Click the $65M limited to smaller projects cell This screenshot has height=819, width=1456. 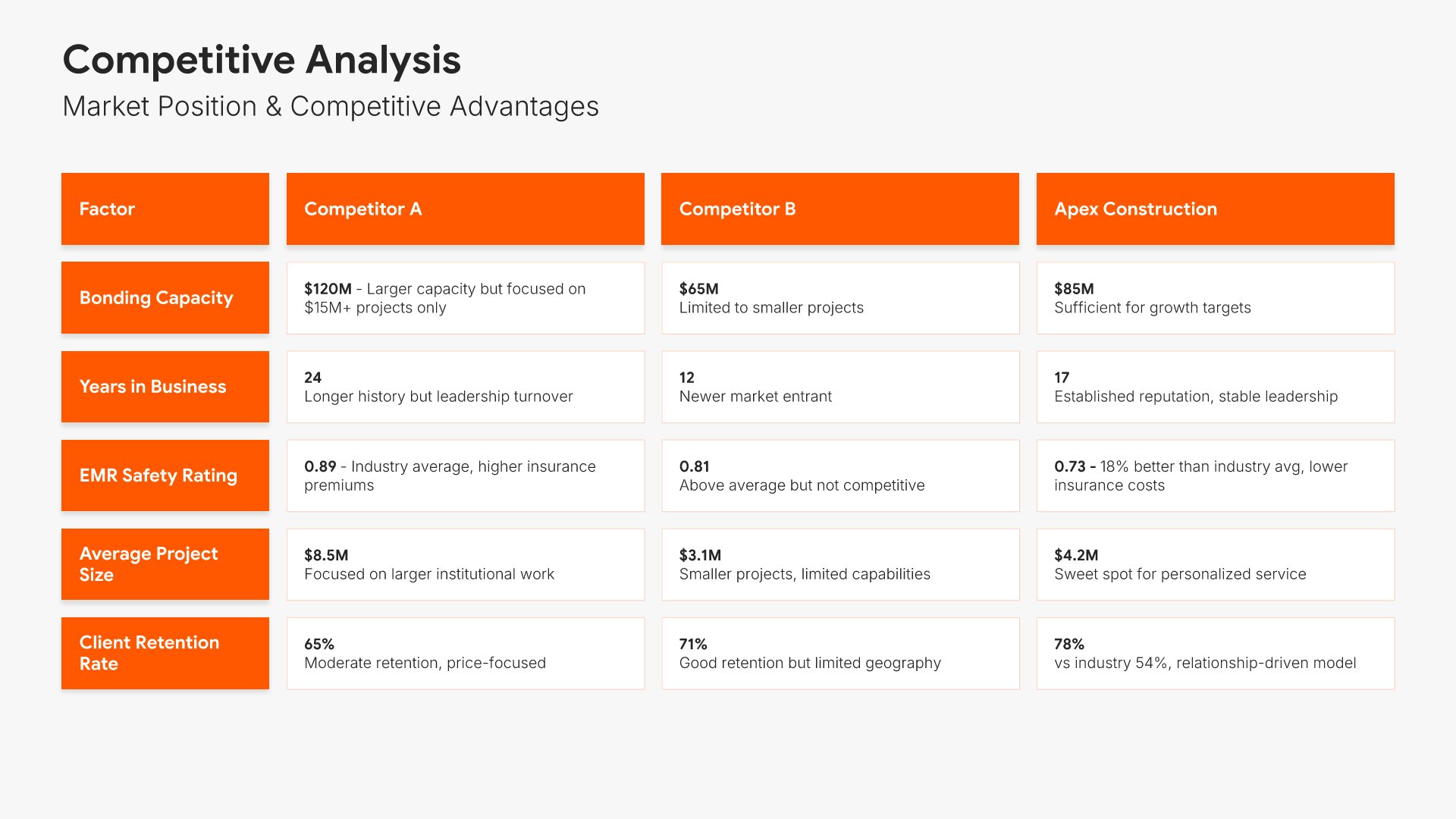pos(839,298)
